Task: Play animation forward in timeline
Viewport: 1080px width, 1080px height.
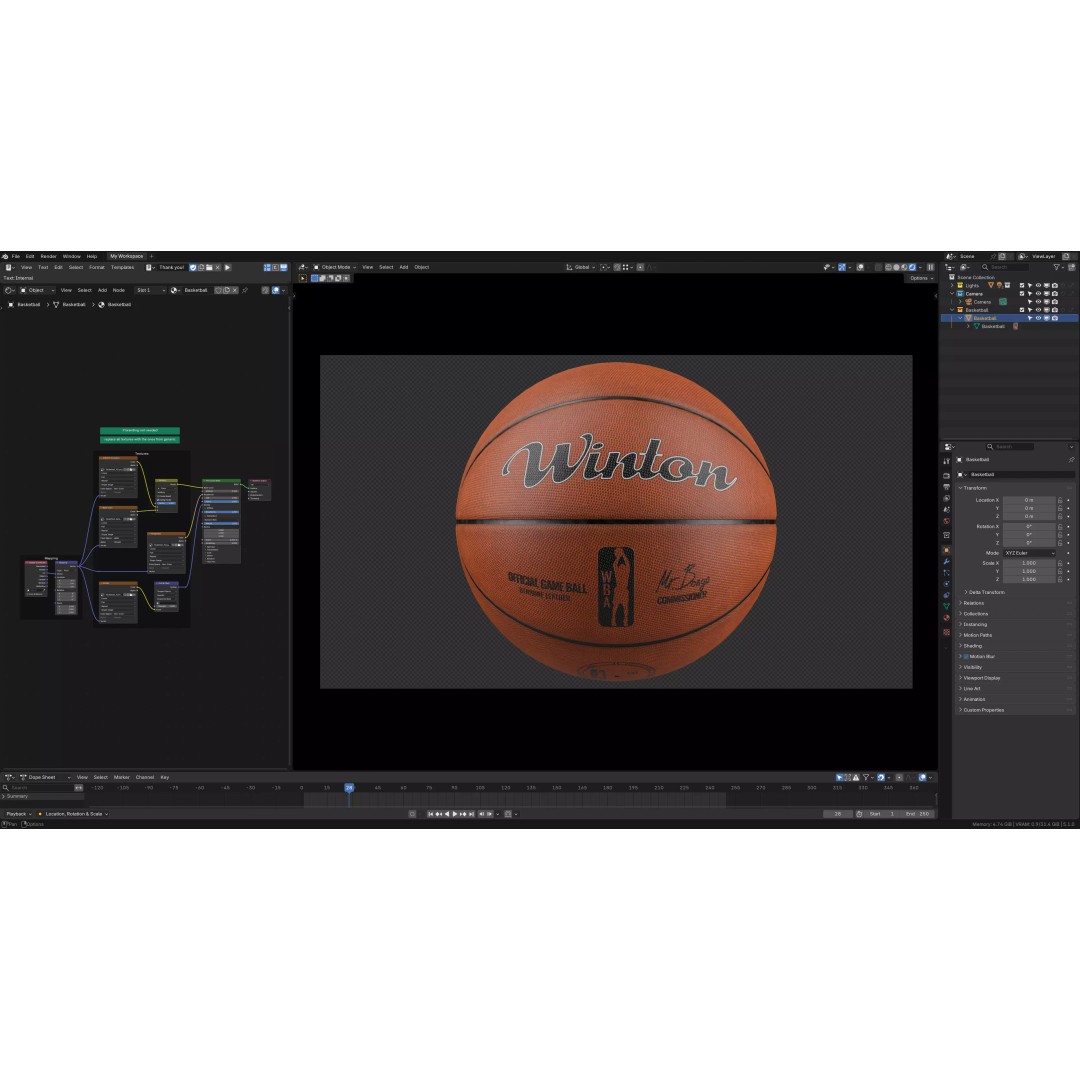Action: pyautogui.click(x=455, y=814)
